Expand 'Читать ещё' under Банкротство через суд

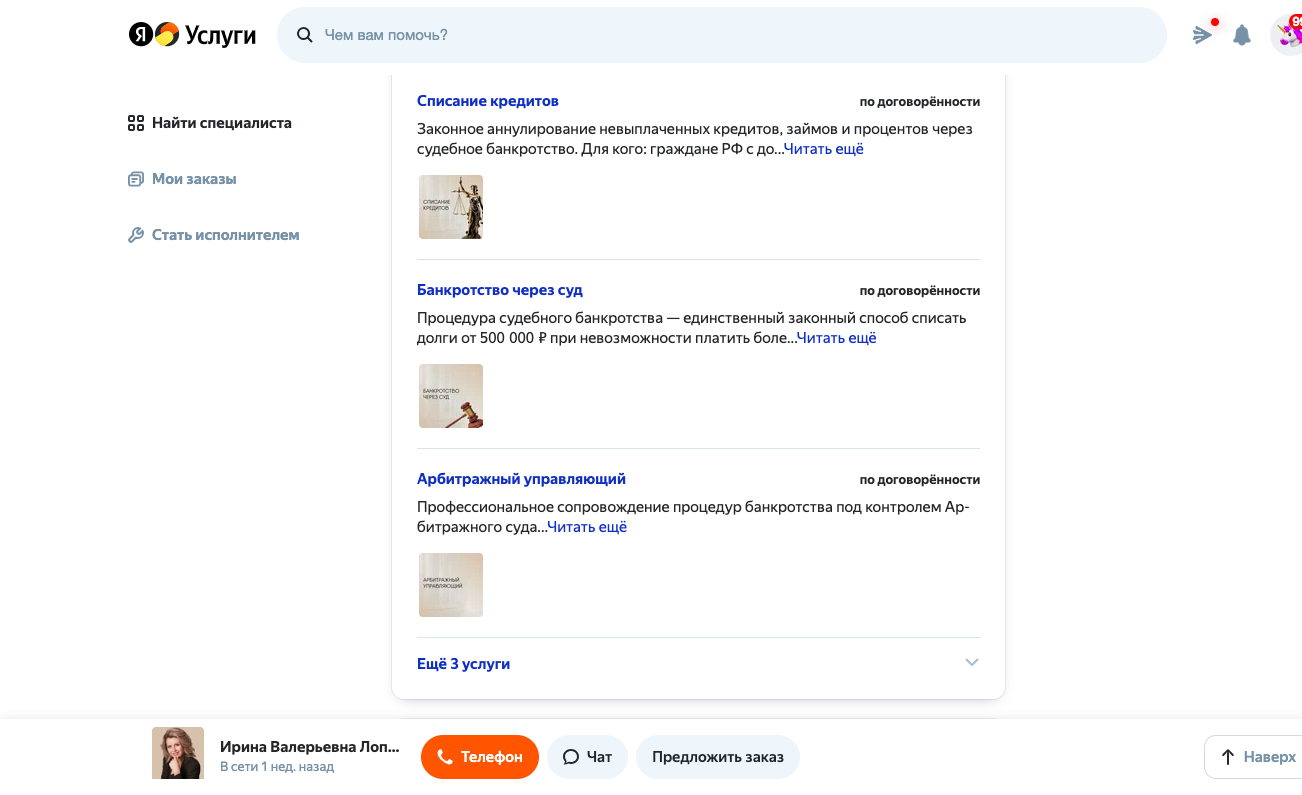[836, 338]
